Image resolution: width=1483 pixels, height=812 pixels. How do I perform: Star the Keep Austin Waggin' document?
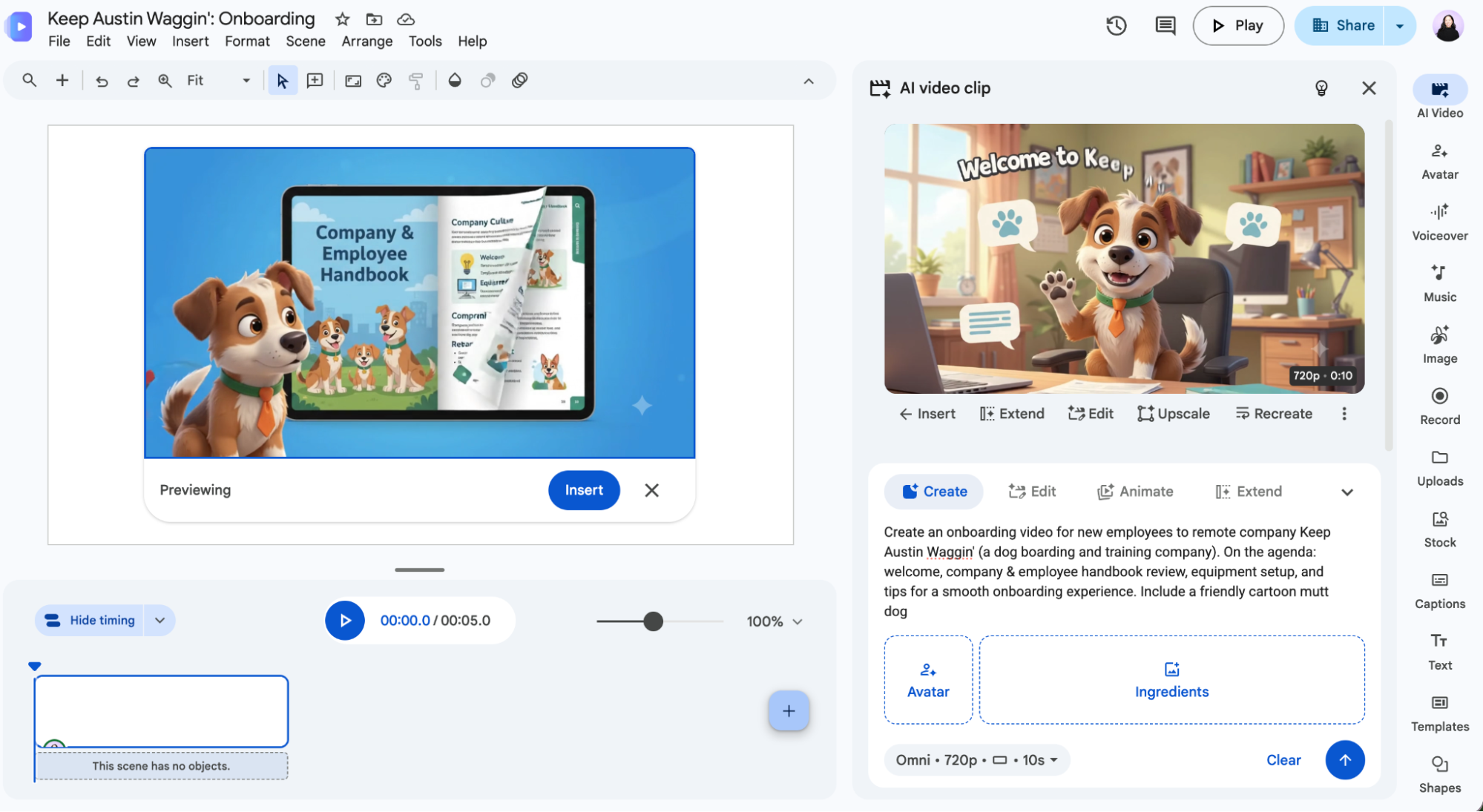click(342, 19)
